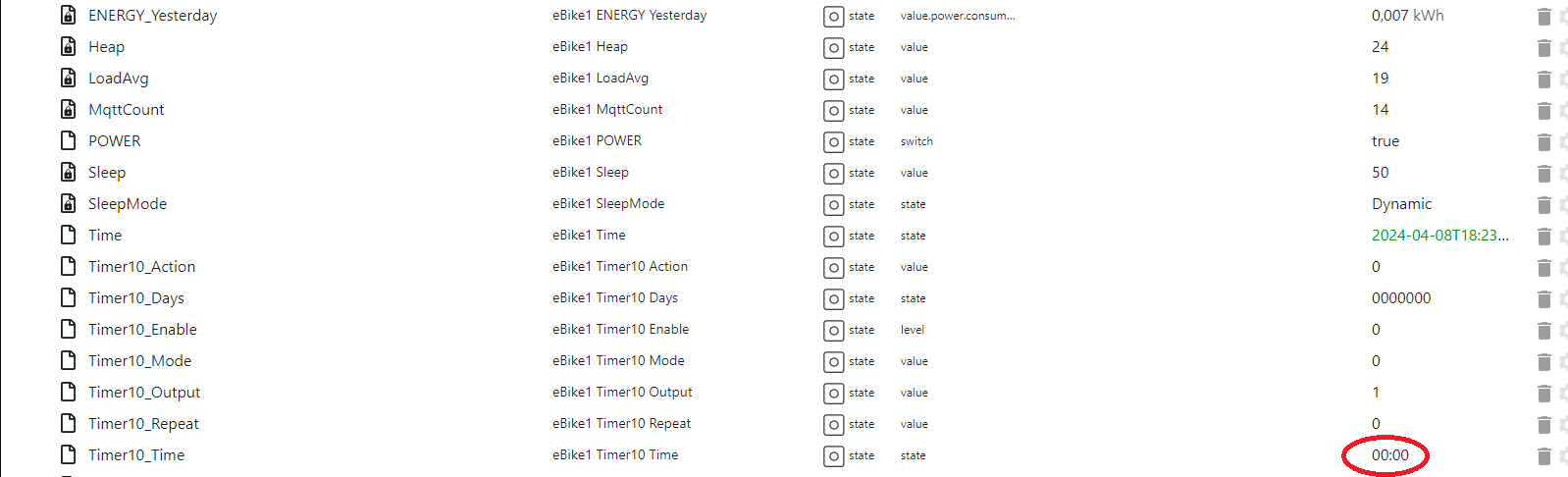
Task: Click the value.power.consum role cell
Action: click(958, 16)
